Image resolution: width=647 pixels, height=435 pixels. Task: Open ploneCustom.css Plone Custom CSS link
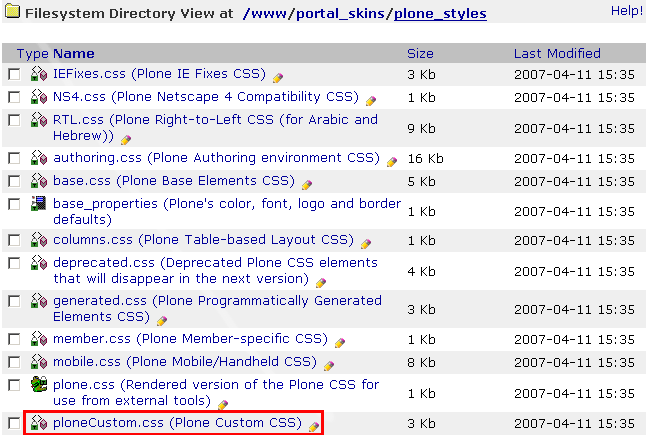tap(177, 423)
